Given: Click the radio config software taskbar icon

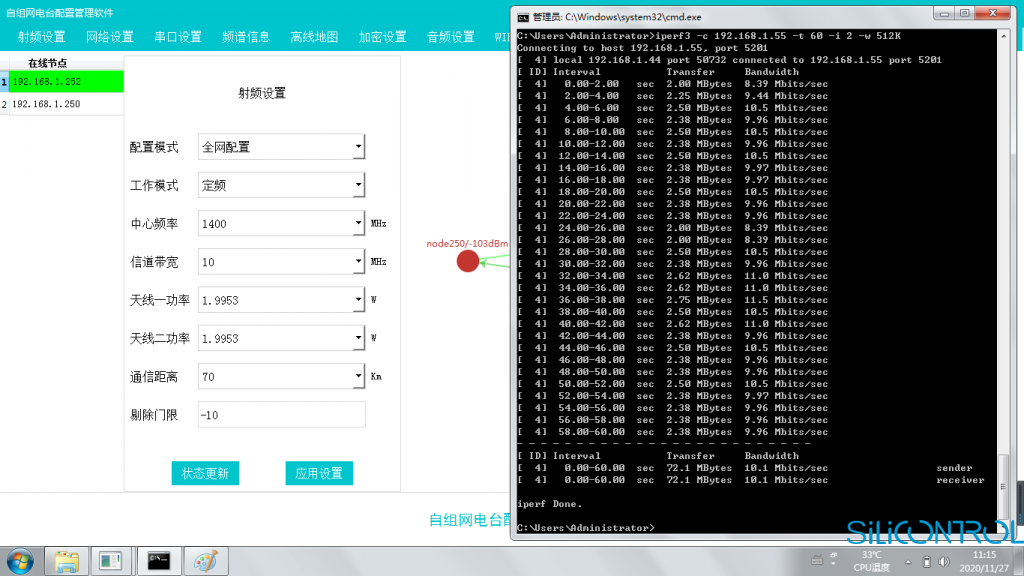Looking at the screenshot, I should click(111, 560).
